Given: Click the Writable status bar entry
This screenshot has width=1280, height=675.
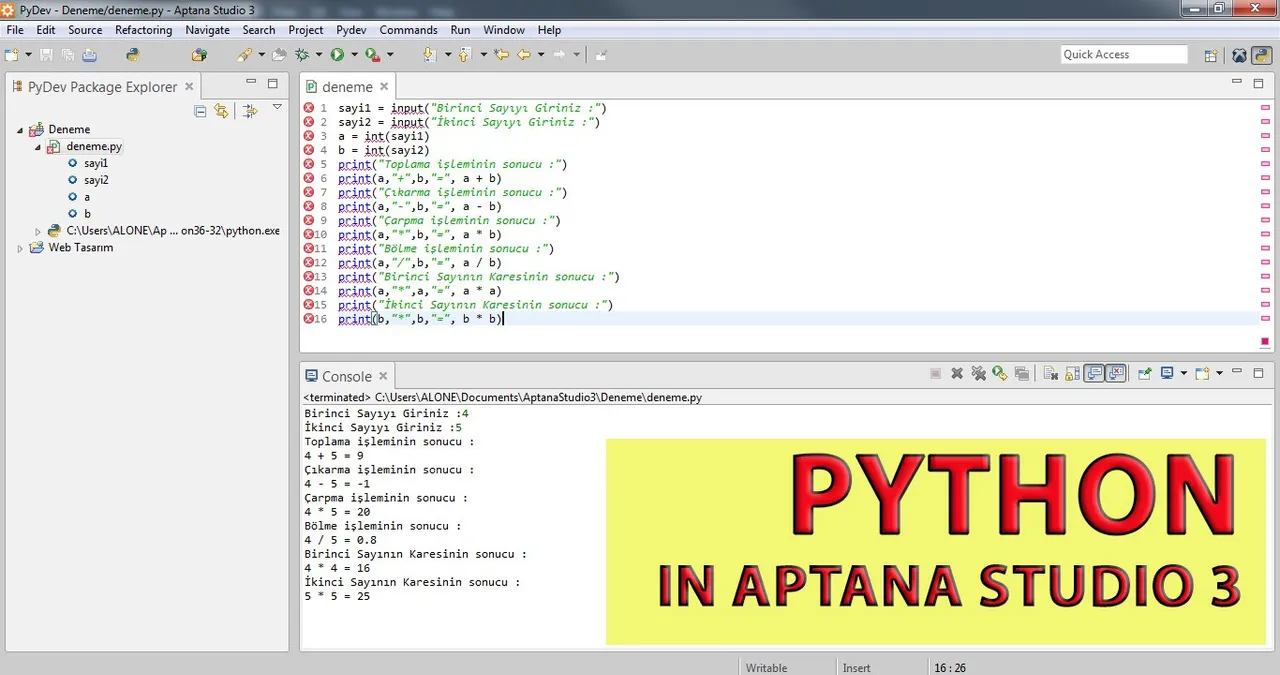Looking at the screenshot, I should click(x=766, y=668).
